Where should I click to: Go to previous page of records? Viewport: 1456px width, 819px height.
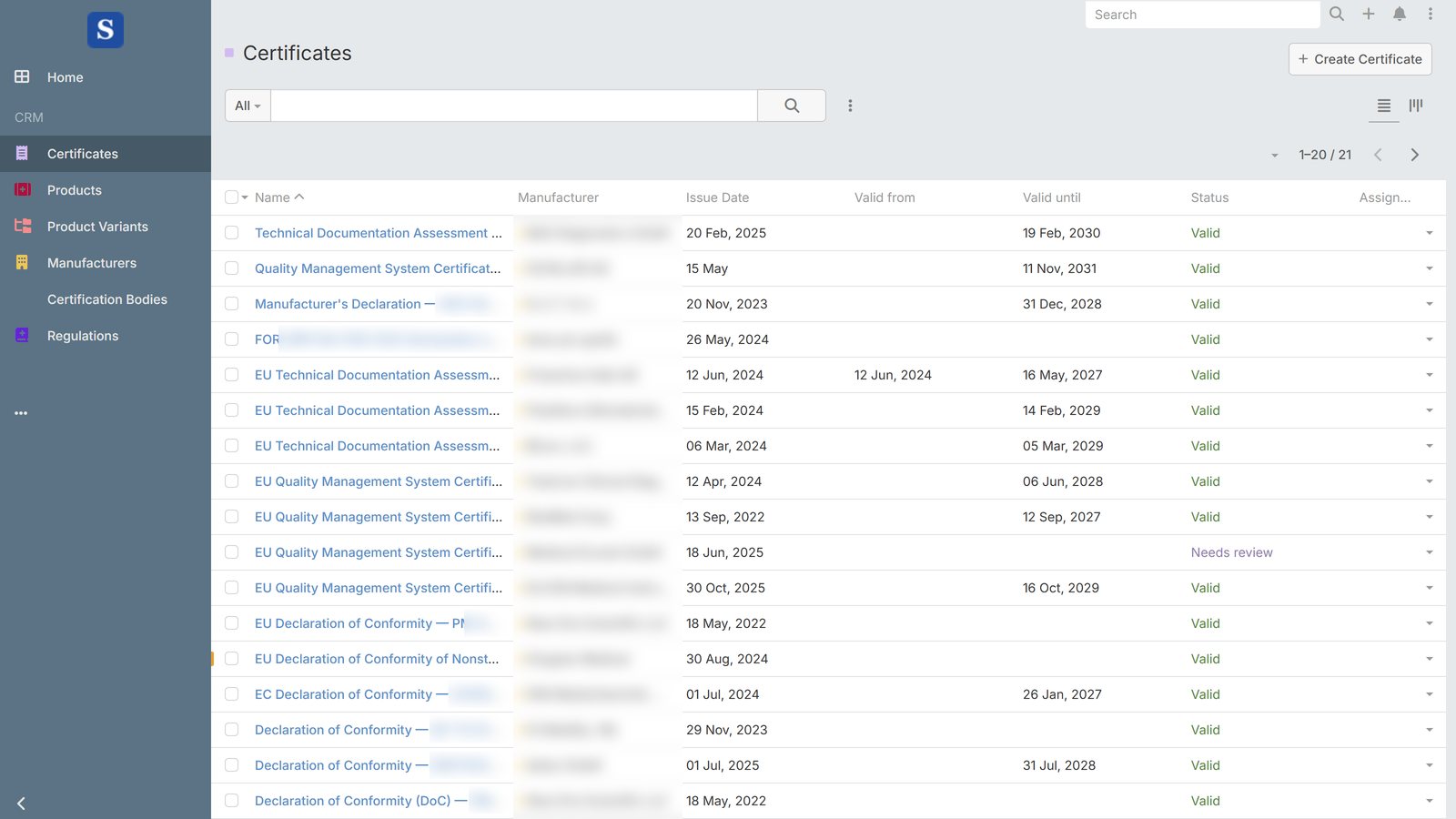1378,155
